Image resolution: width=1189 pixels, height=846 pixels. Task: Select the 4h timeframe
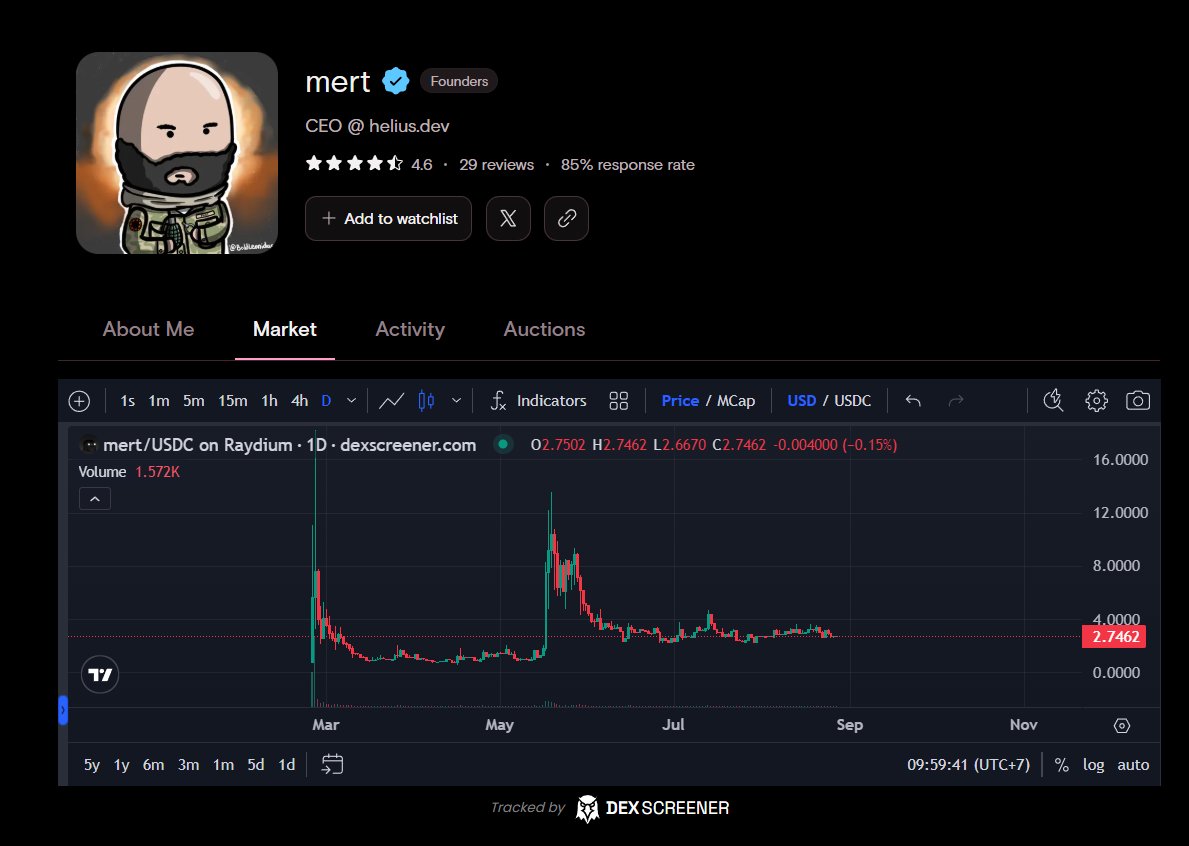tap(299, 401)
